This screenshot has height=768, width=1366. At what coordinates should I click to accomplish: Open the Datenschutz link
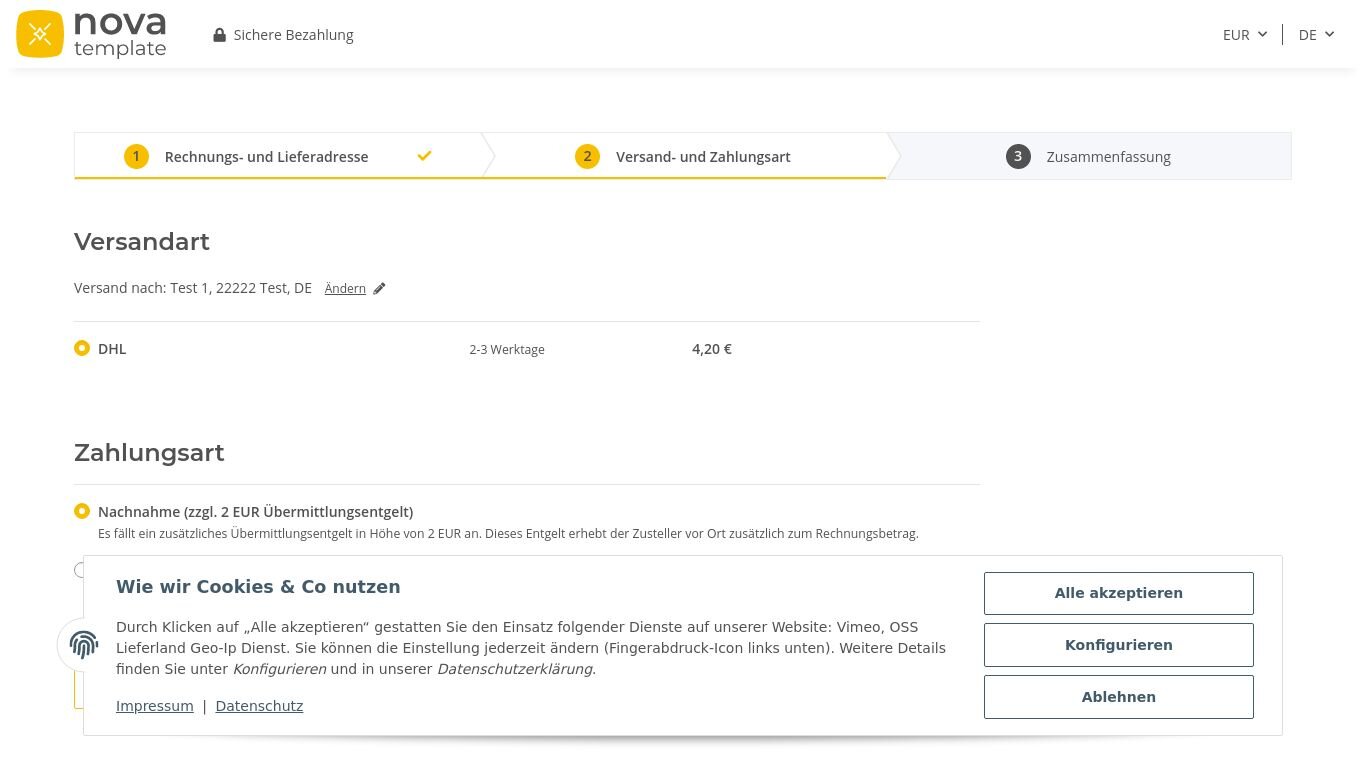pos(259,706)
